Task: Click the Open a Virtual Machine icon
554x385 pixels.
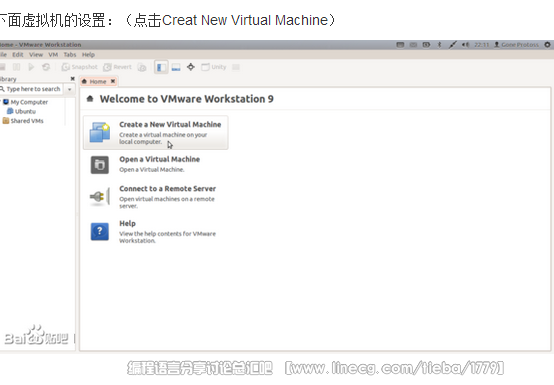Action: (x=100, y=165)
